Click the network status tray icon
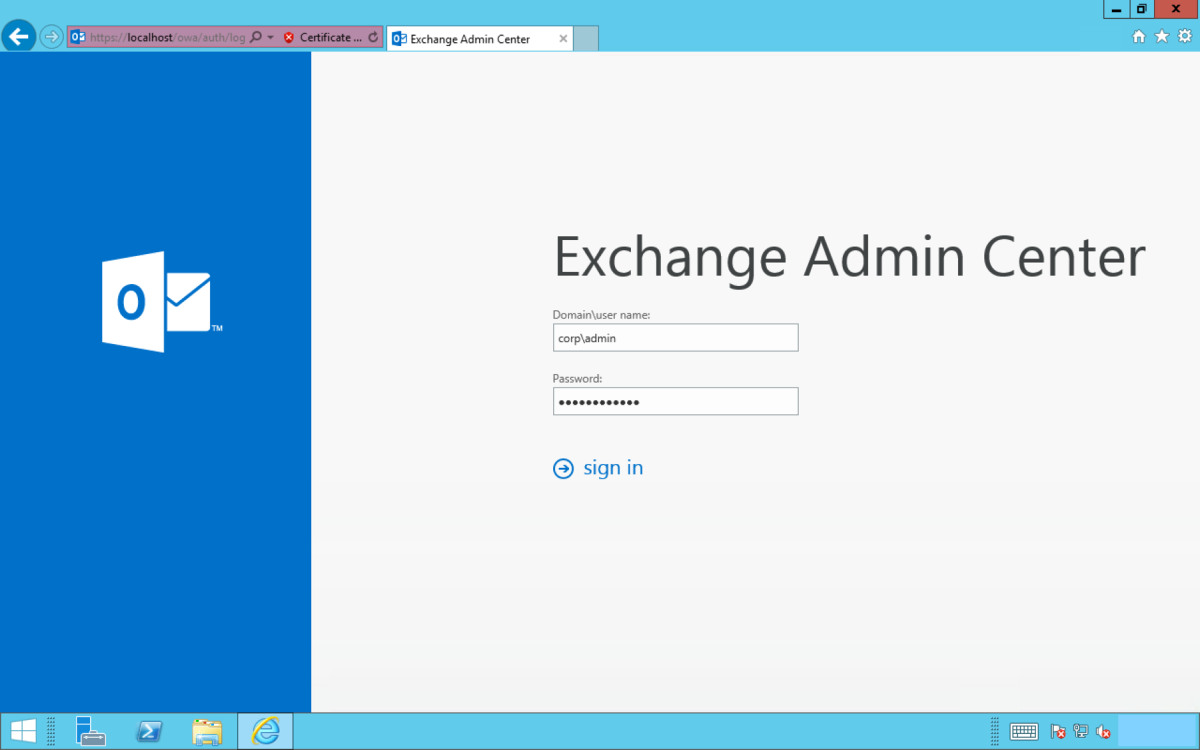Image resolution: width=1200 pixels, height=750 pixels. point(1080,731)
